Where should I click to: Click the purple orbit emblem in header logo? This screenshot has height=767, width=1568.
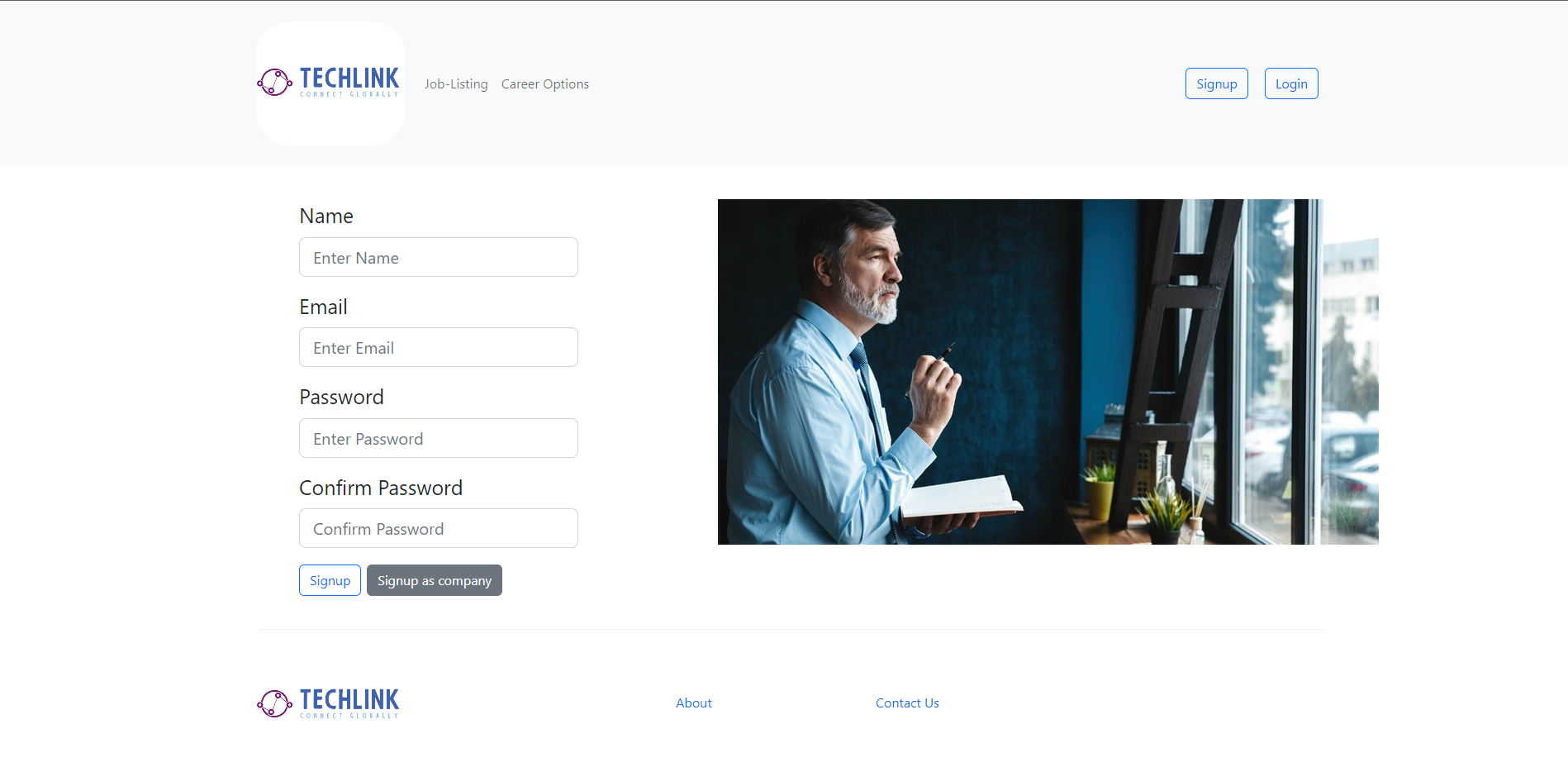(x=274, y=82)
